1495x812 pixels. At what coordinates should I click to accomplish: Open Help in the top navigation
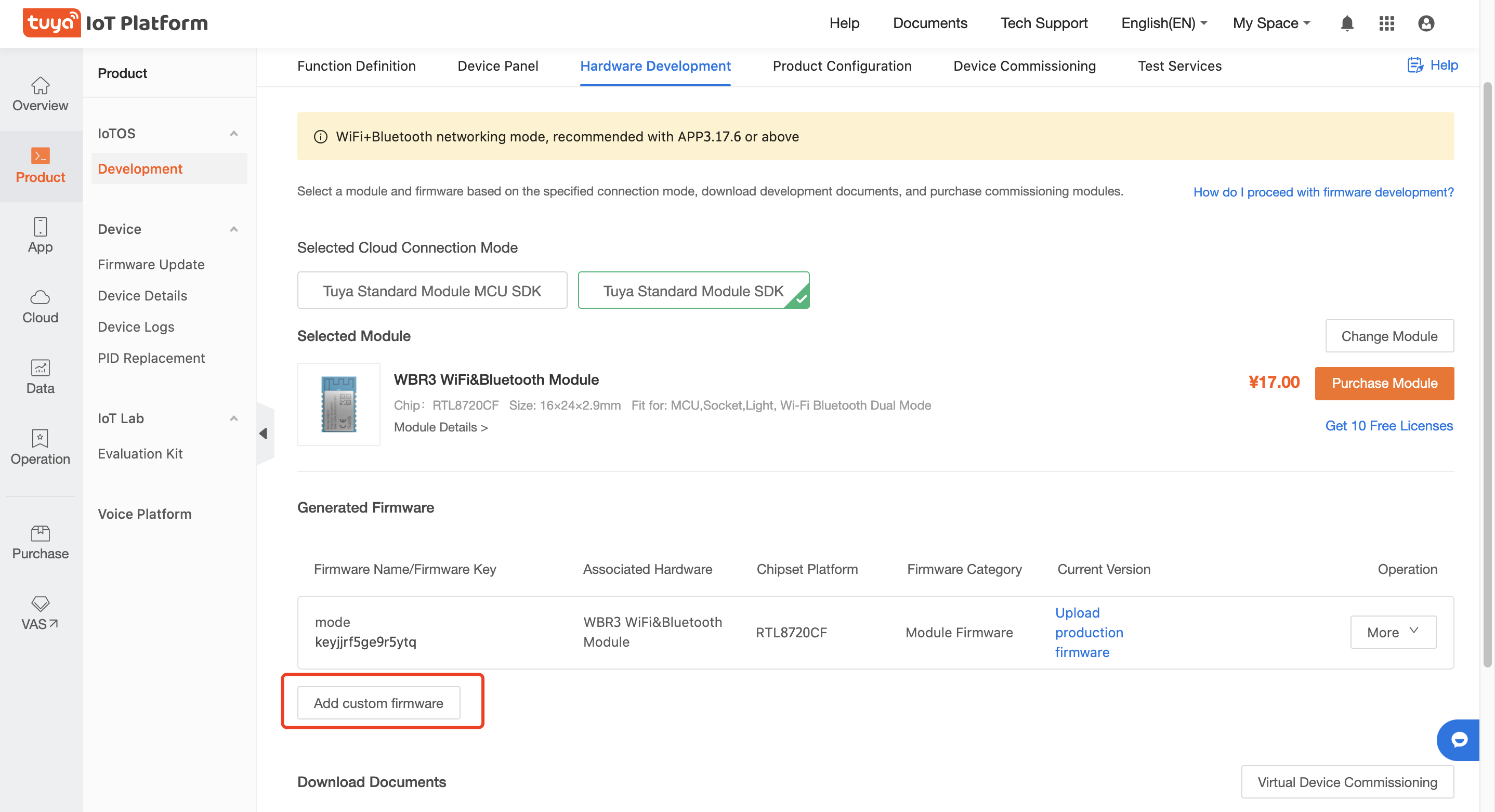844,23
